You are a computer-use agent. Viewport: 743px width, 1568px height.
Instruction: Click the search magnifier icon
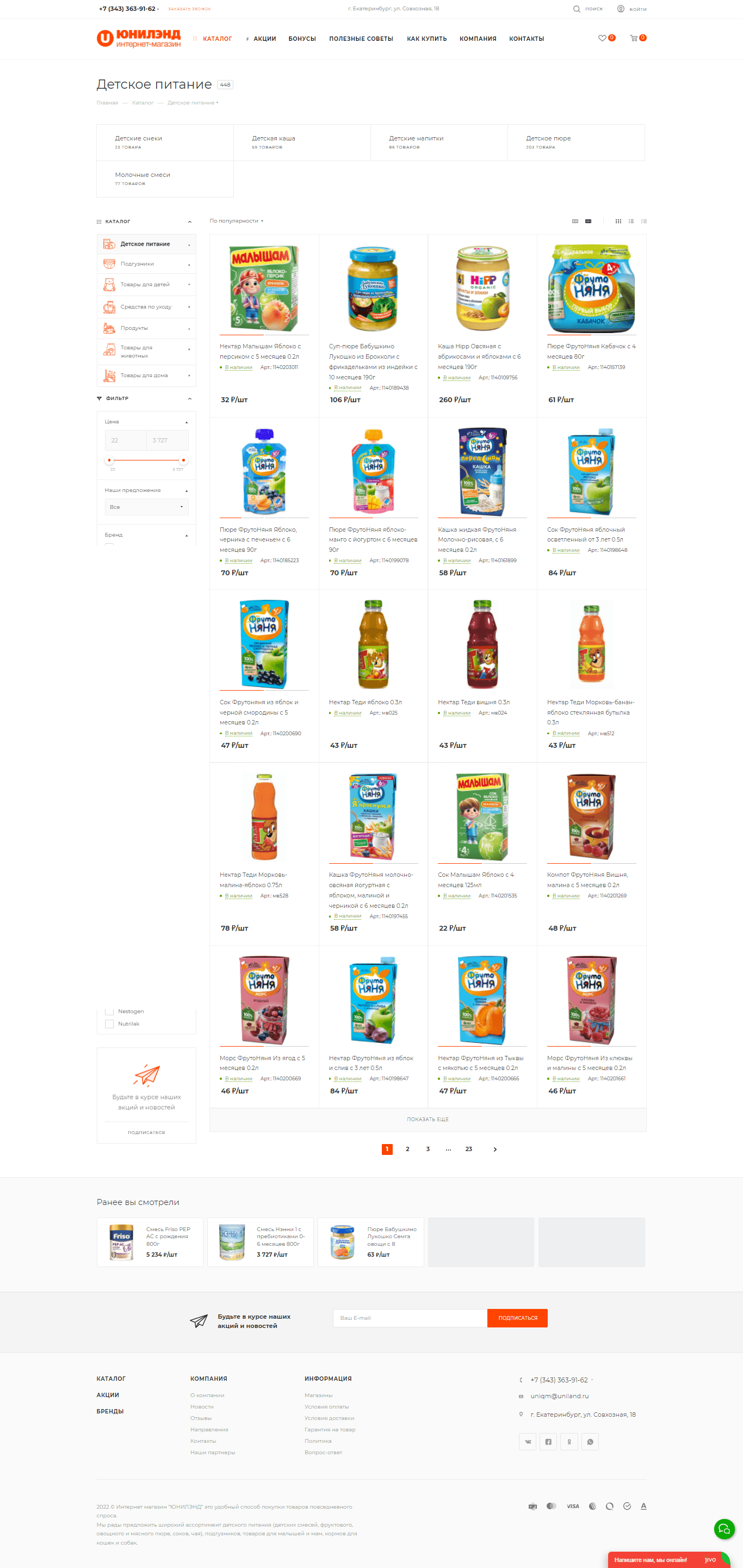tap(576, 9)
